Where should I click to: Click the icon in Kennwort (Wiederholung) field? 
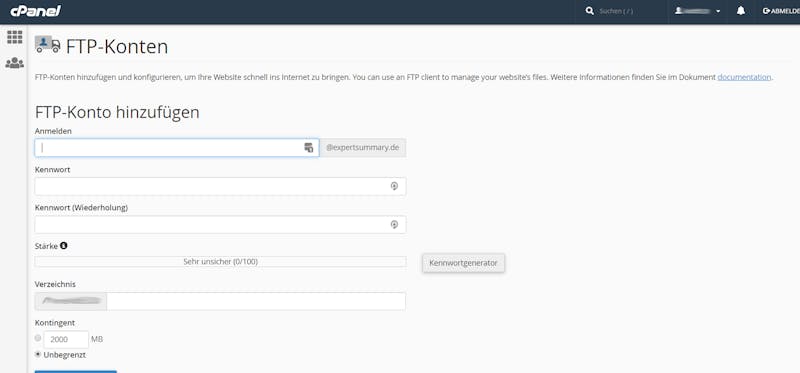click(x=394, y=225)
